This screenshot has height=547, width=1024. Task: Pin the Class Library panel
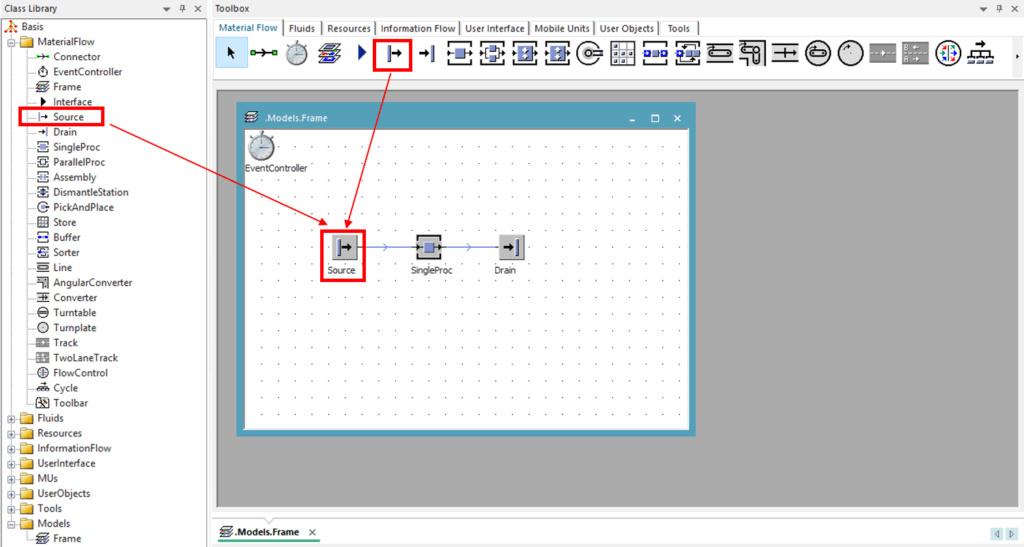tap(182, 9)
